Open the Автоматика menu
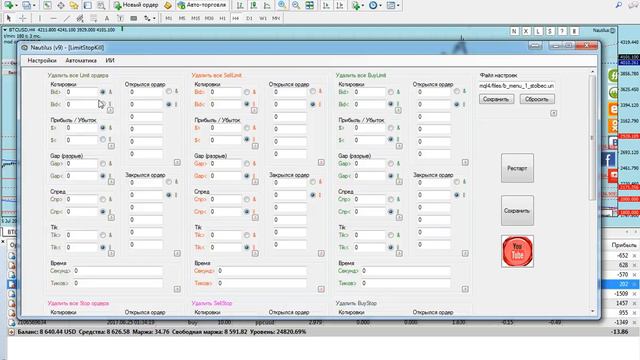 coord(81,60)
